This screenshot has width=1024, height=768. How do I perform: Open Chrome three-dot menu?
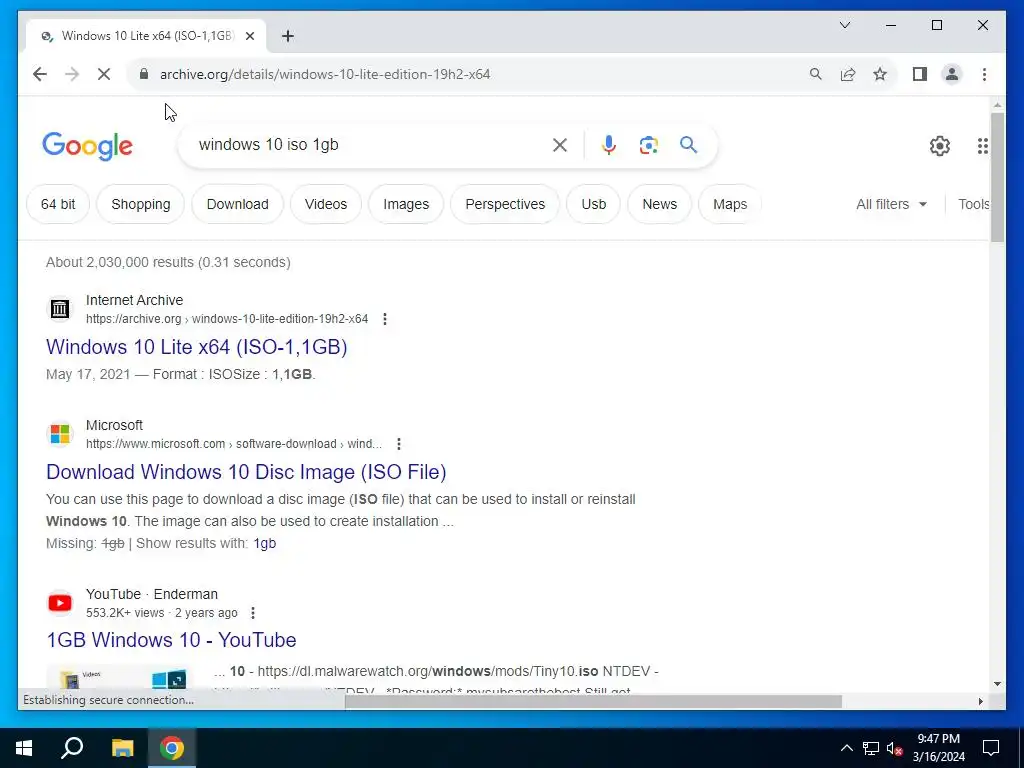(984, 74)
